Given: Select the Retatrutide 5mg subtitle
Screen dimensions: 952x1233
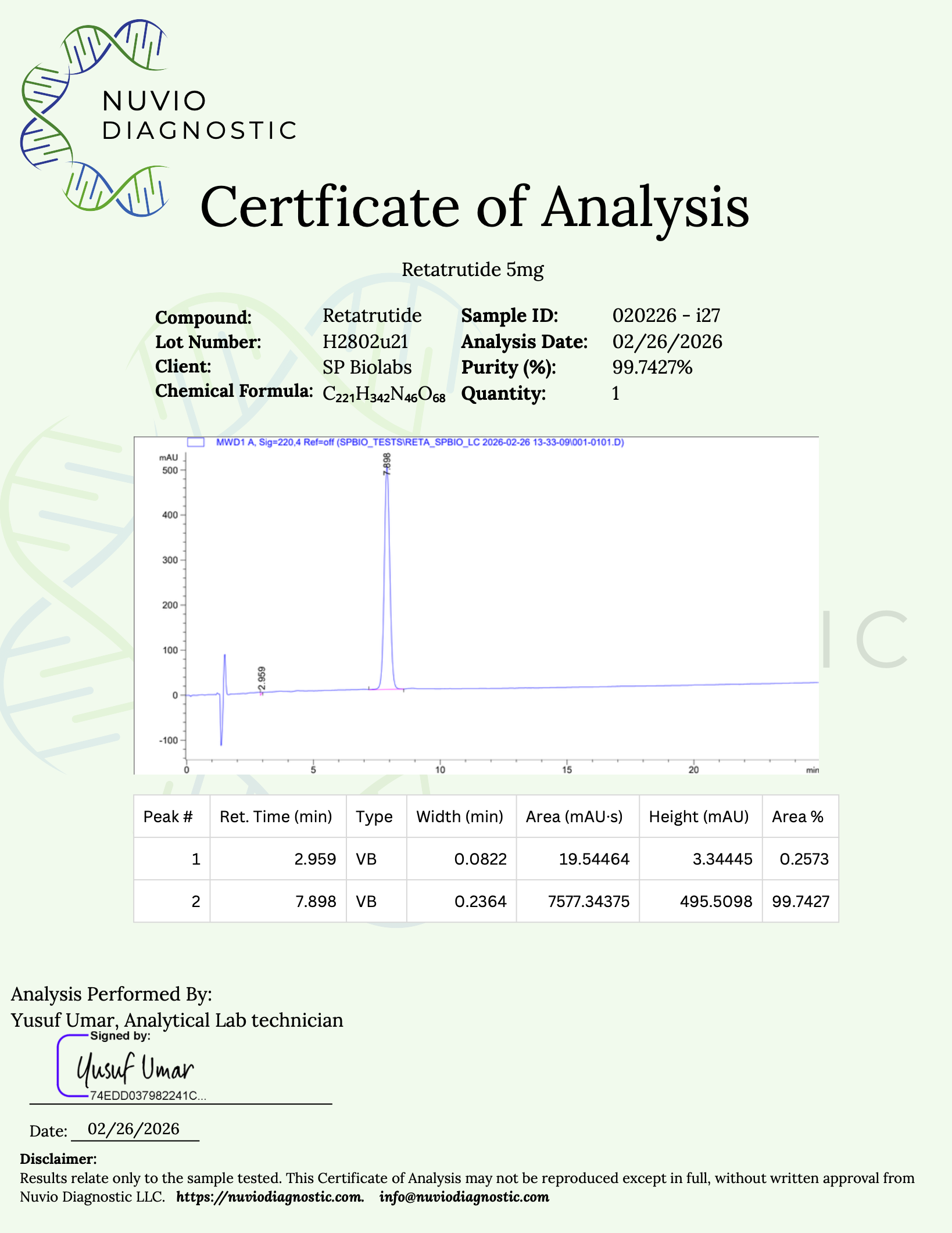Looking at the screenshot, I should tap(473, 270).
